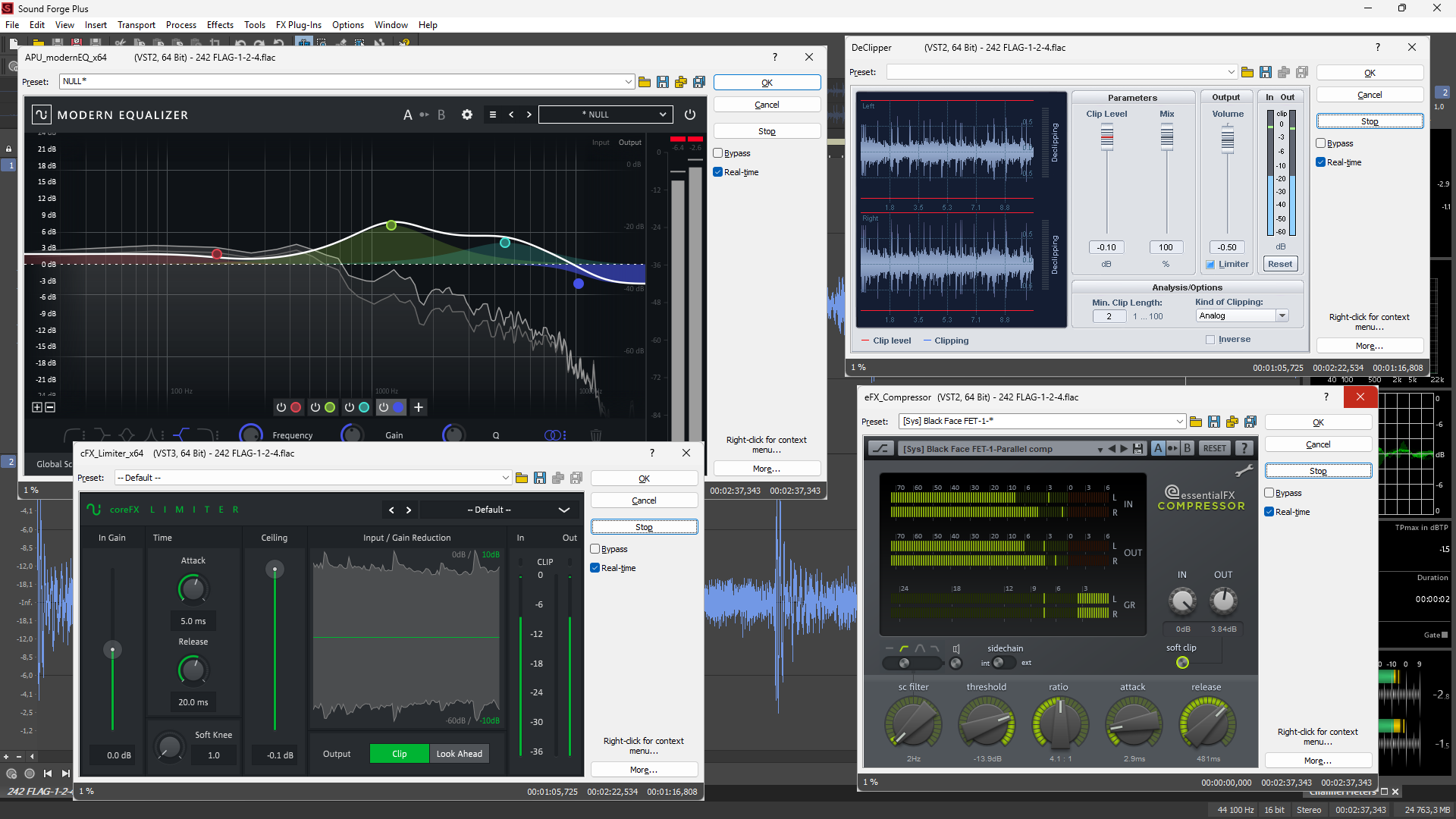Open Modern Equalizer NULL preset dropdown

(x=605, y=115)
